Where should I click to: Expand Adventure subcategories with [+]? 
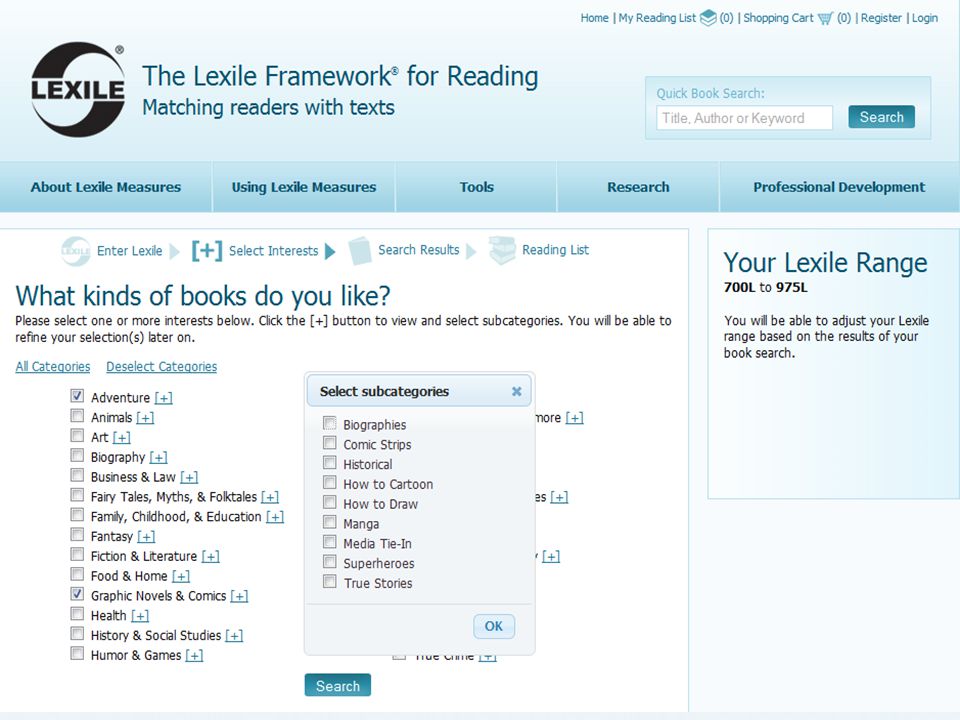pos(163,398)
